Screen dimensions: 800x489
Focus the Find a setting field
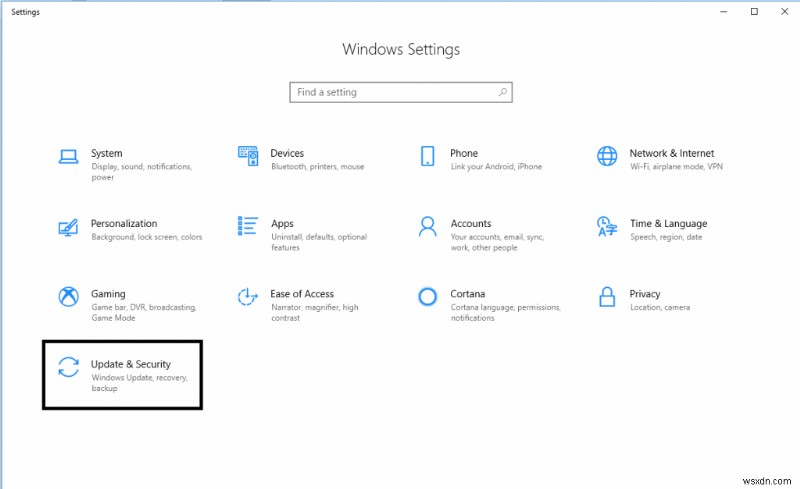point(401,92)
